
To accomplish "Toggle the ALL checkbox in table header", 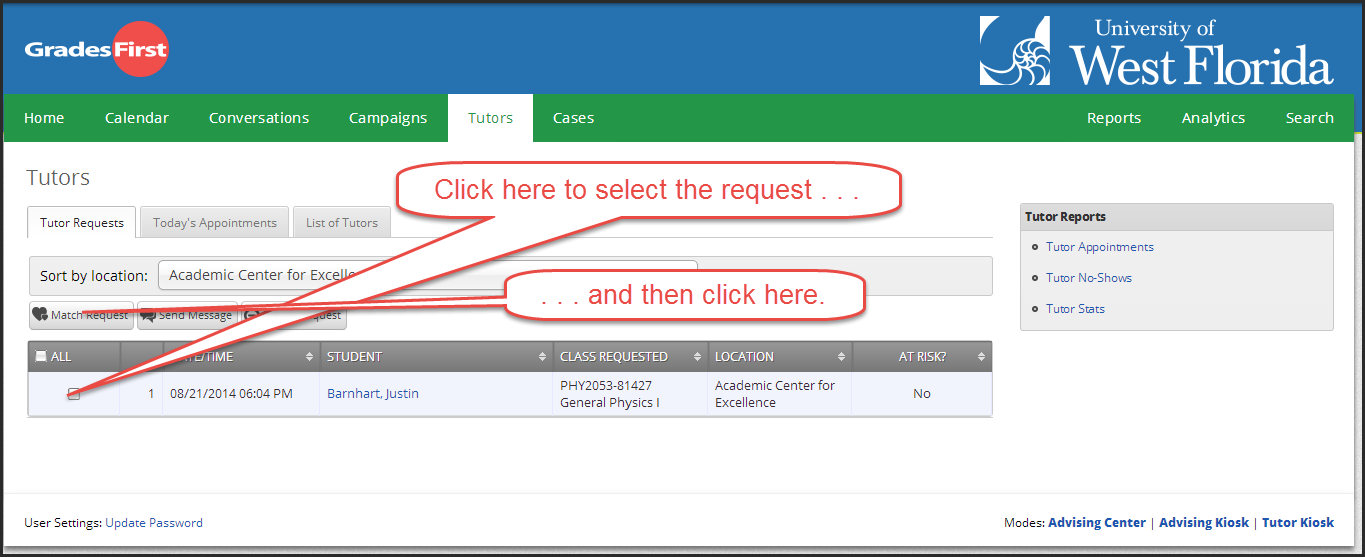I will click(x=41, y=356).
